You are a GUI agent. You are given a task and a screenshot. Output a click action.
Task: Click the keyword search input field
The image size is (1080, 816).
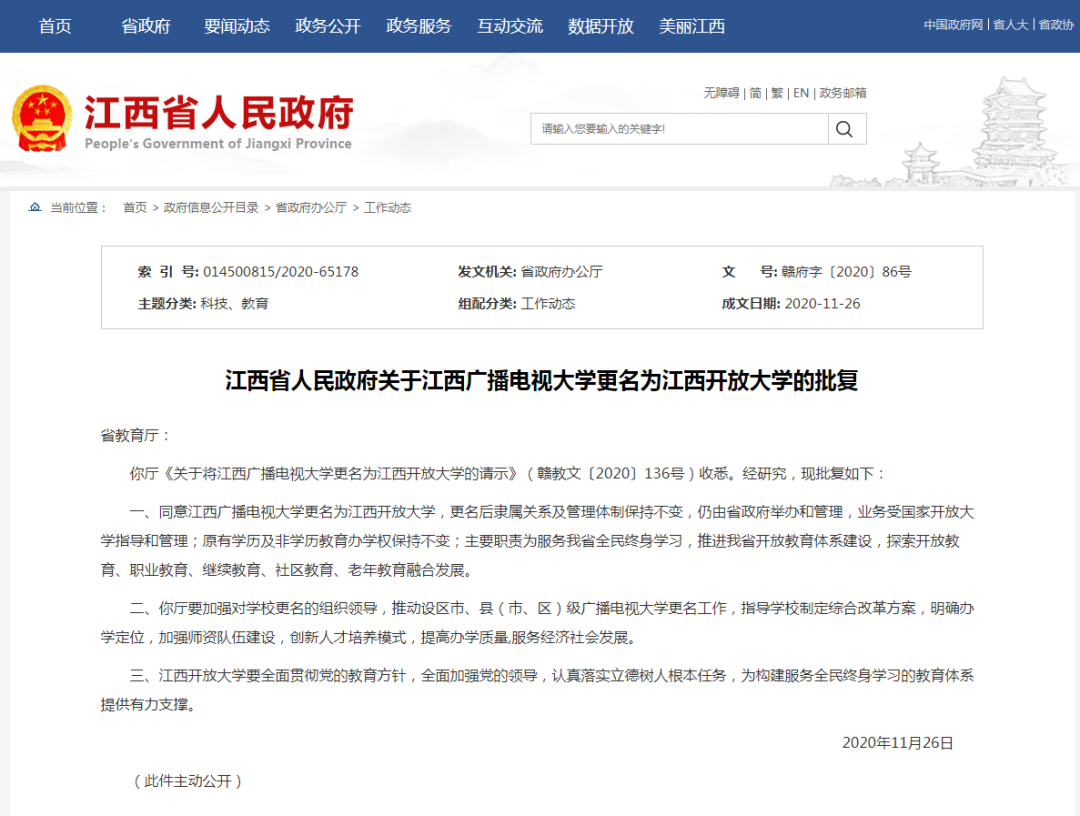(680, 129)
